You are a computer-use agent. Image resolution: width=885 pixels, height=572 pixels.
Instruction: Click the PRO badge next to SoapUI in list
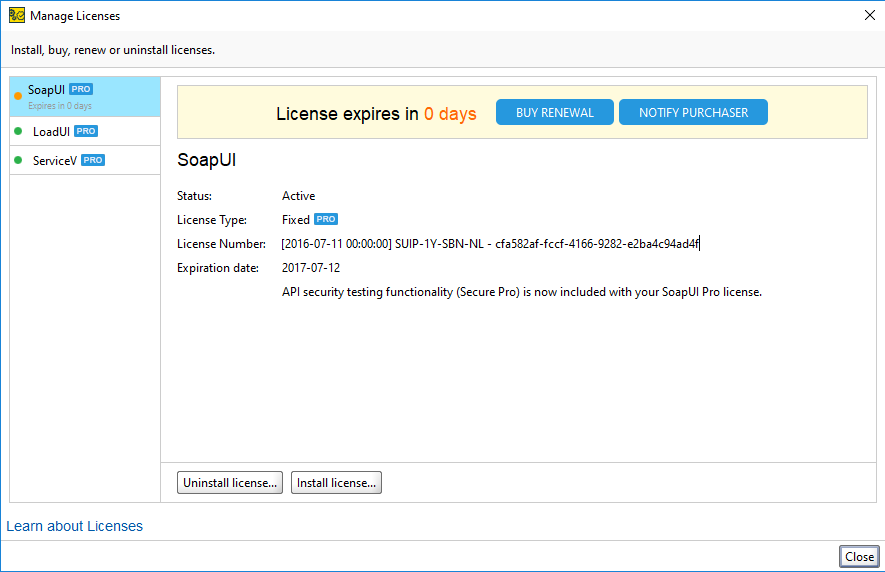[81, 89]
